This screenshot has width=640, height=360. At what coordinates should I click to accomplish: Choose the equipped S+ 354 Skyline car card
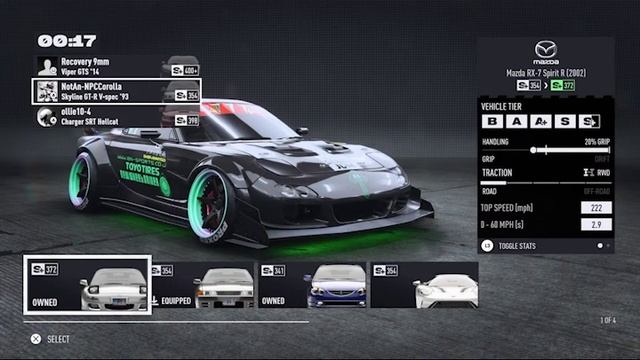click(x=203, y=285)
